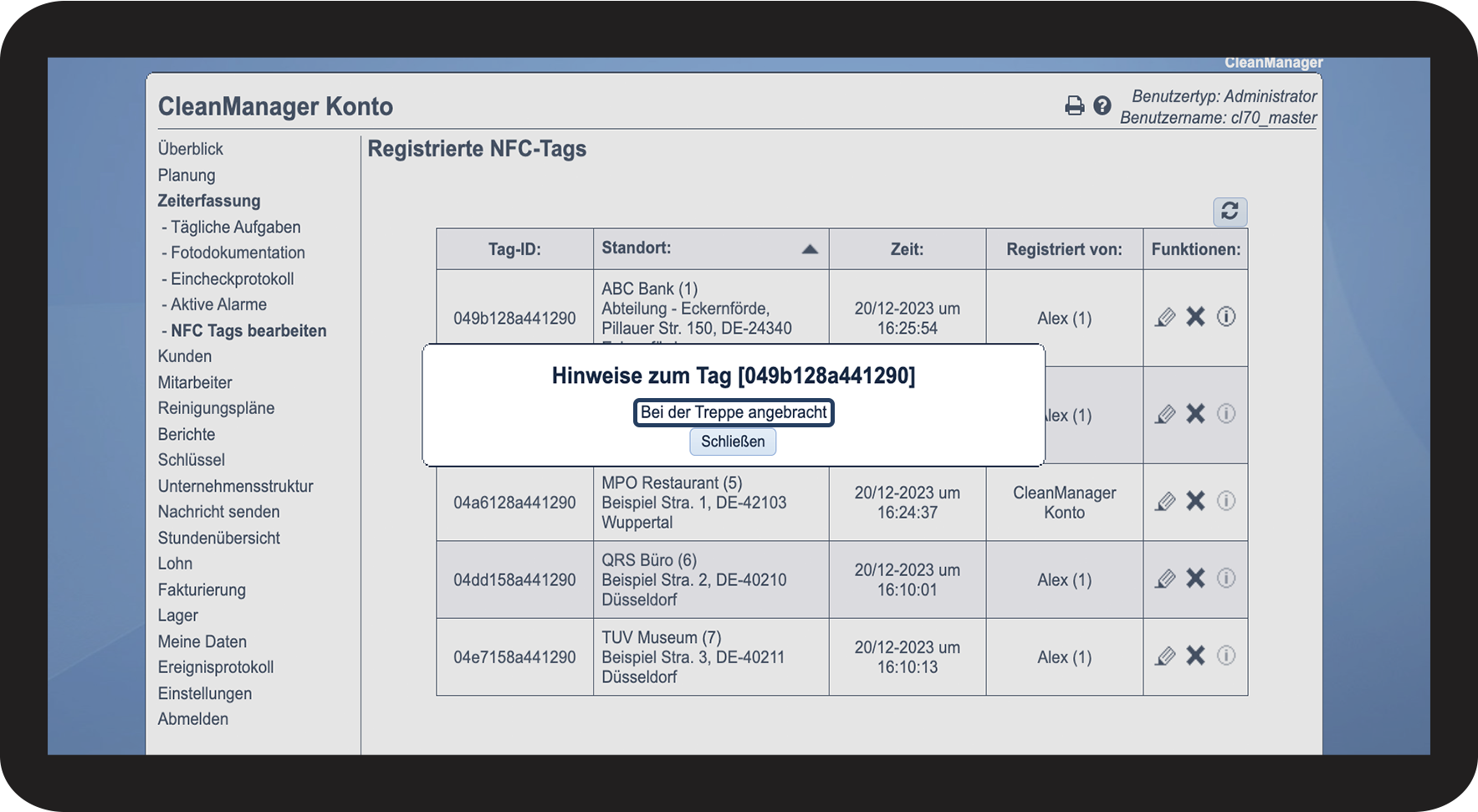The height and width of the screenshot is (812, 1478).
Task: Delete tag 04dd158a441290 with the X icon
Action: tap(1195, 579)
